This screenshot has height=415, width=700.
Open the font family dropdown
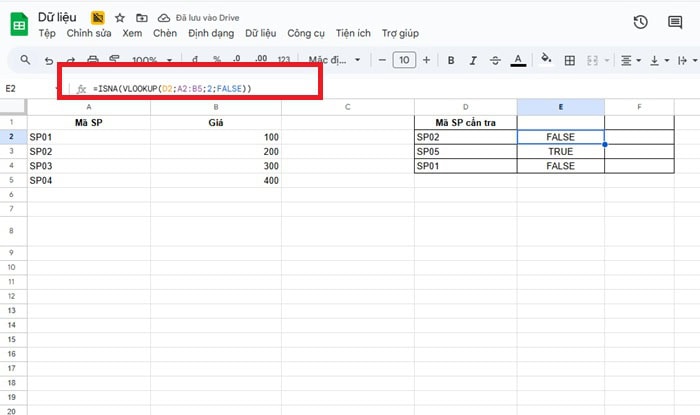[x=333, y=60]
